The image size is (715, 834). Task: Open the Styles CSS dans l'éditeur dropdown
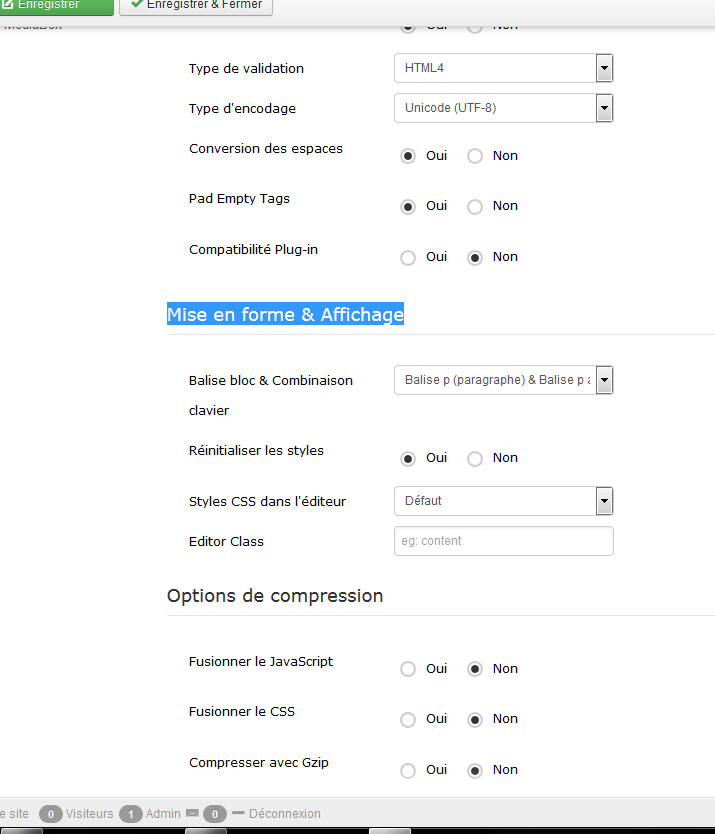503,501
